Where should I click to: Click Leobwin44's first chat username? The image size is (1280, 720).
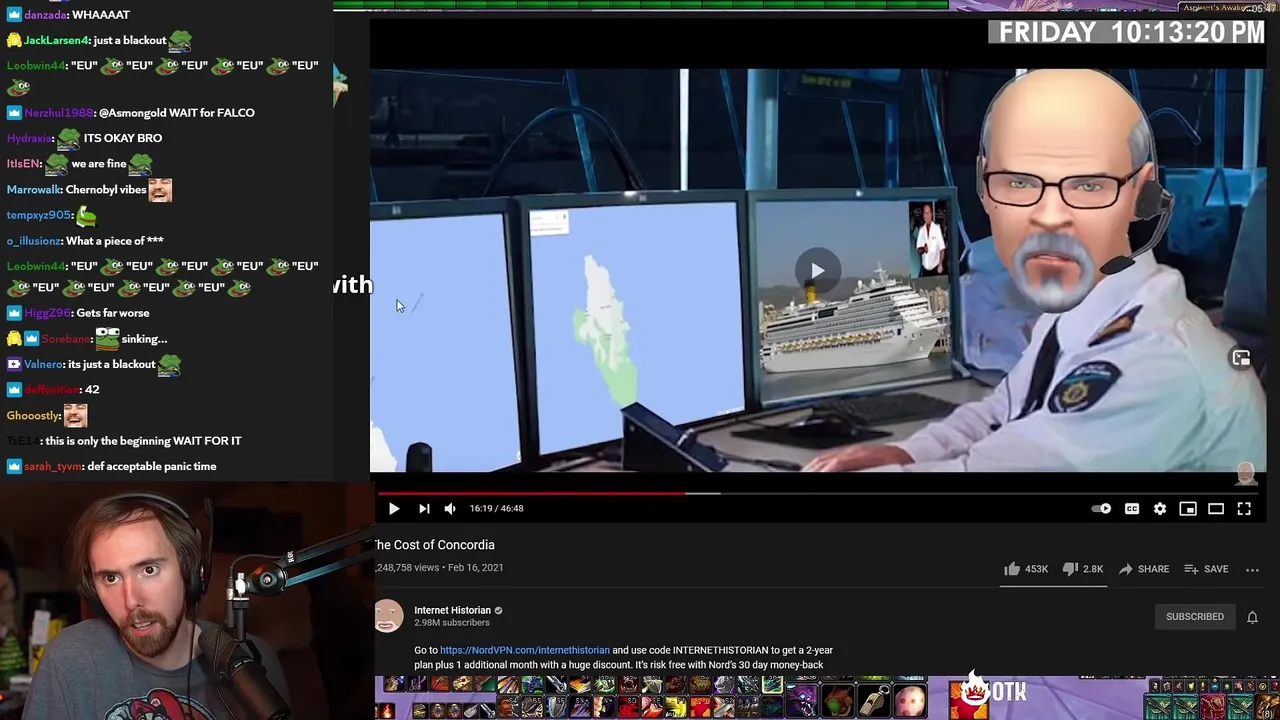[x=36, y=66]
